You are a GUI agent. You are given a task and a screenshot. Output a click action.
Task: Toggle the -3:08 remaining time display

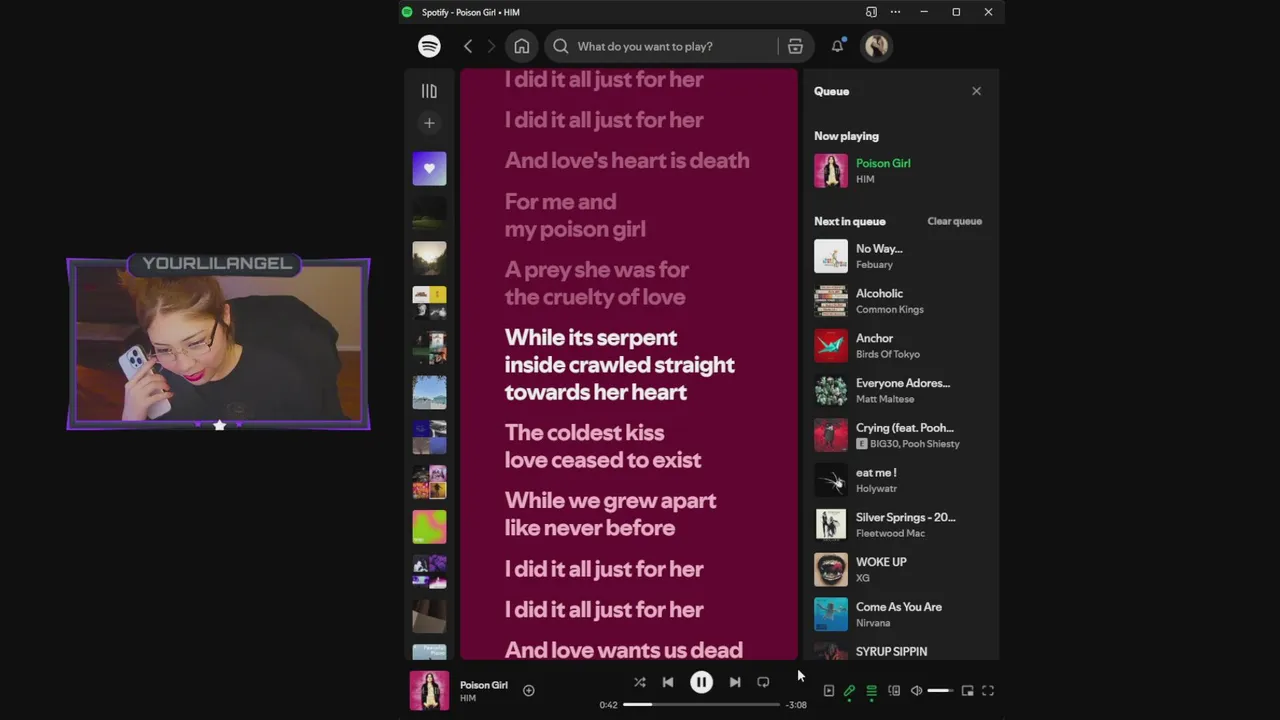coord(796,705)
